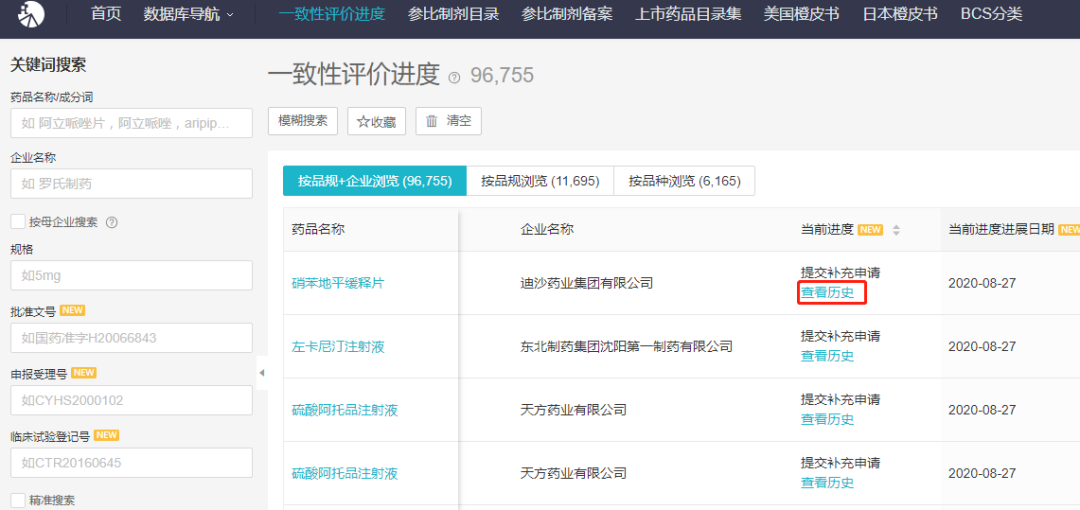Click the 清空 button

pos(448,121)
